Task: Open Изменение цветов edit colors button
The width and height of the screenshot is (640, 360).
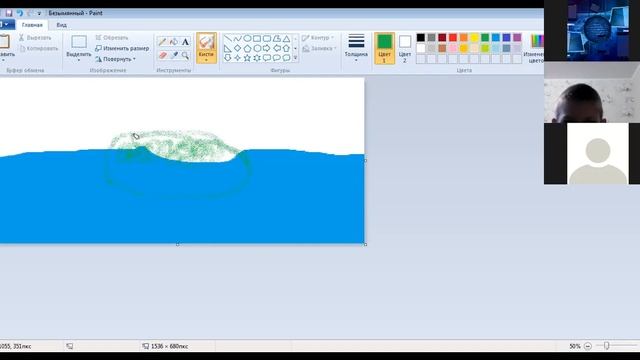Action: [535, 49]
